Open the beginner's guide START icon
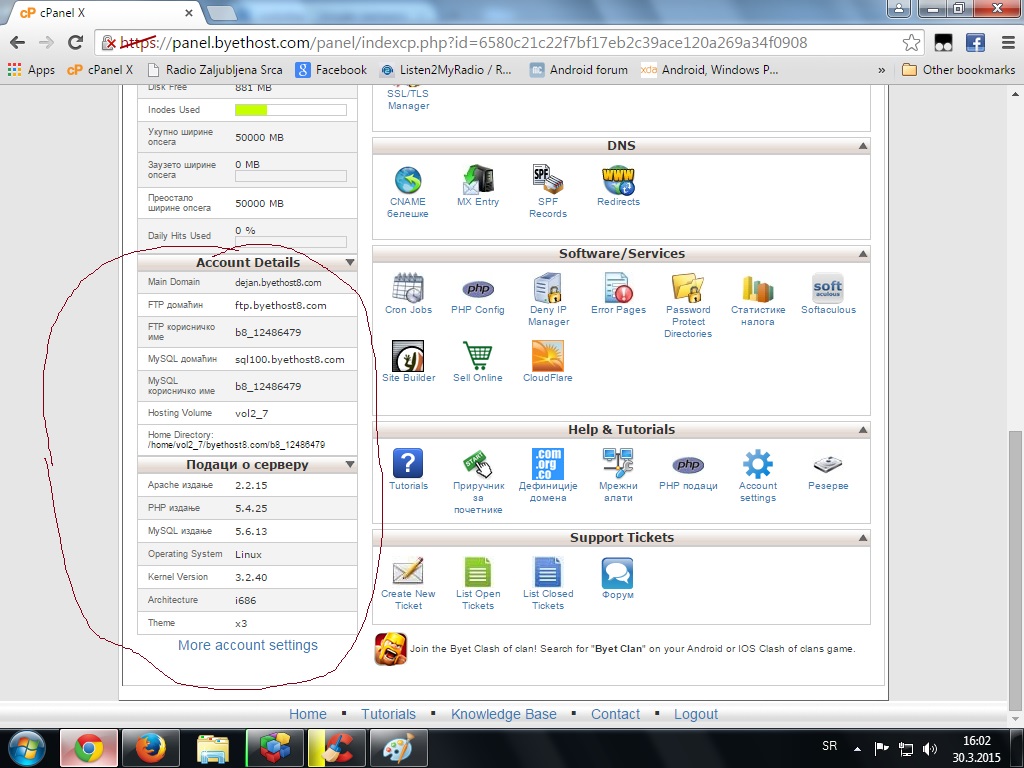Image resolution: width=1024 pixels, height=768 pixels. coord(478,464)
